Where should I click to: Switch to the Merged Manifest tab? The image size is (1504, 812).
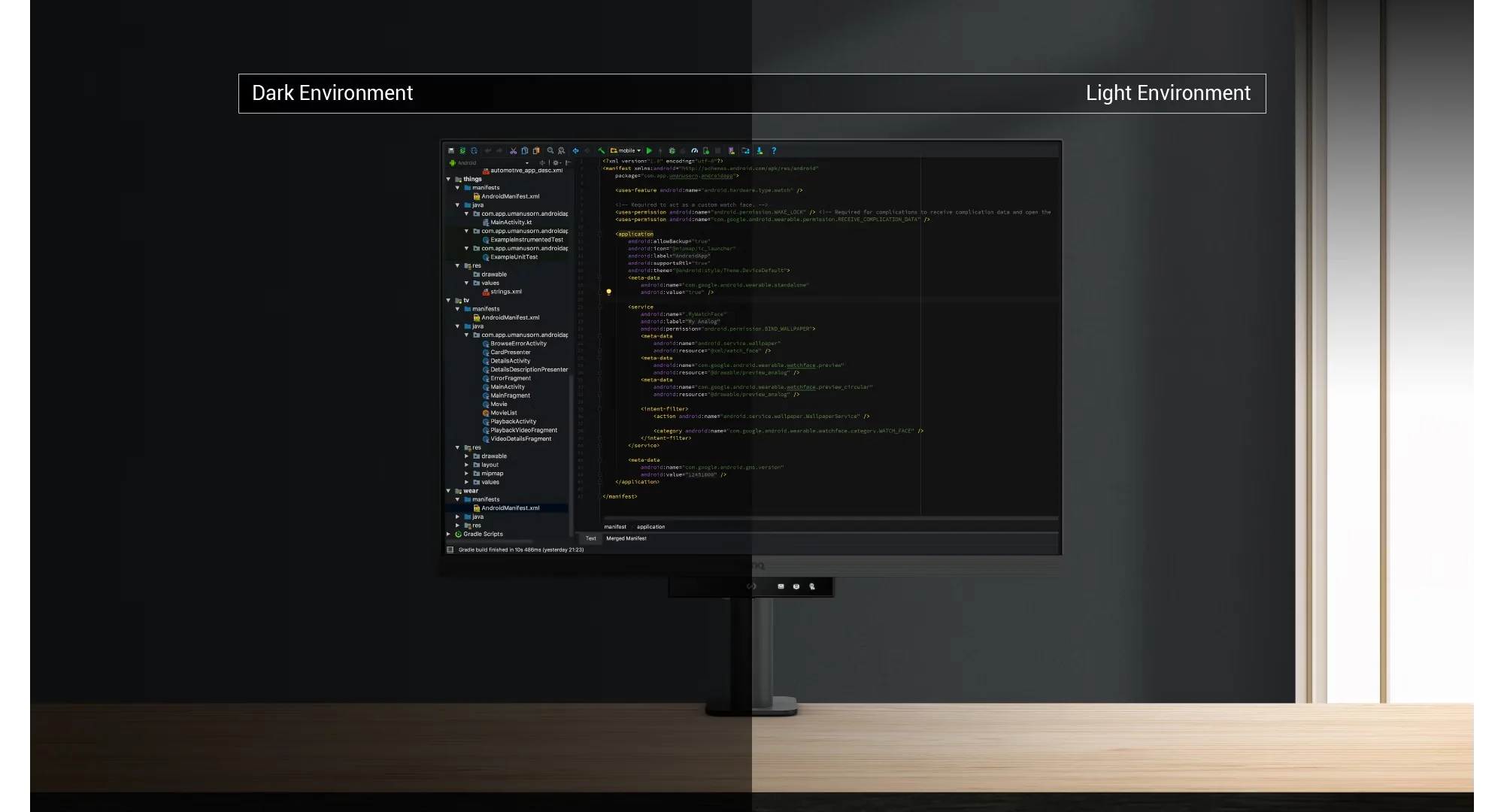click(x=626, y=538)
